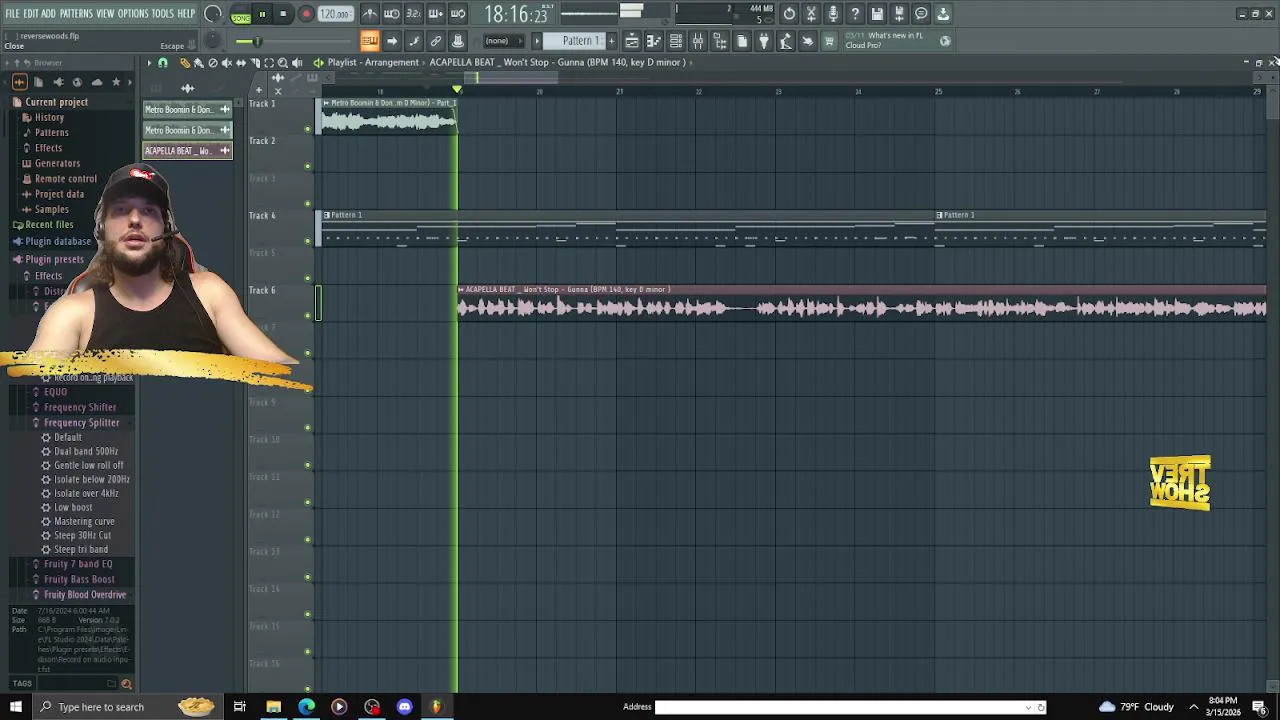The width and height of the screenshot is (1280, 720).
Task: Click the plugin picker plug icon
Action: pyautogui.click(x=764, y=41)
